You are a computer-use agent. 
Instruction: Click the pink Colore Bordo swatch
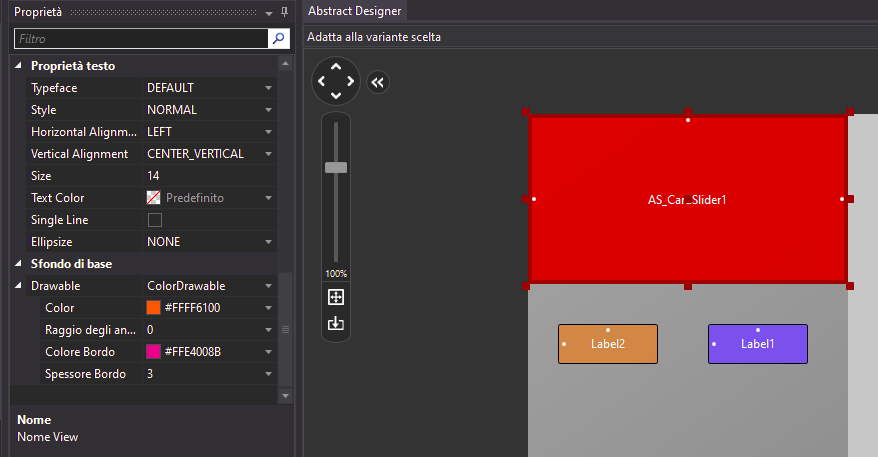click(153, 352)
